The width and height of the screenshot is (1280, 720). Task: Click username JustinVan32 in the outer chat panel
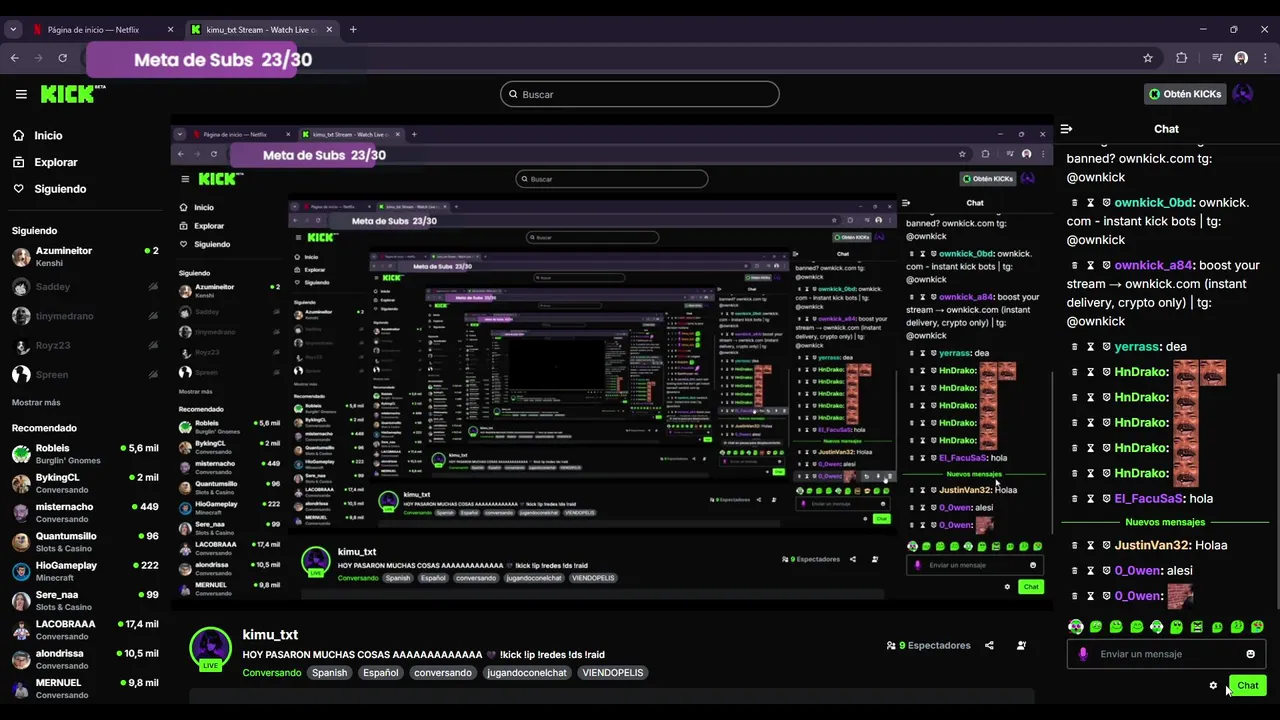(x=1153, y=545)
